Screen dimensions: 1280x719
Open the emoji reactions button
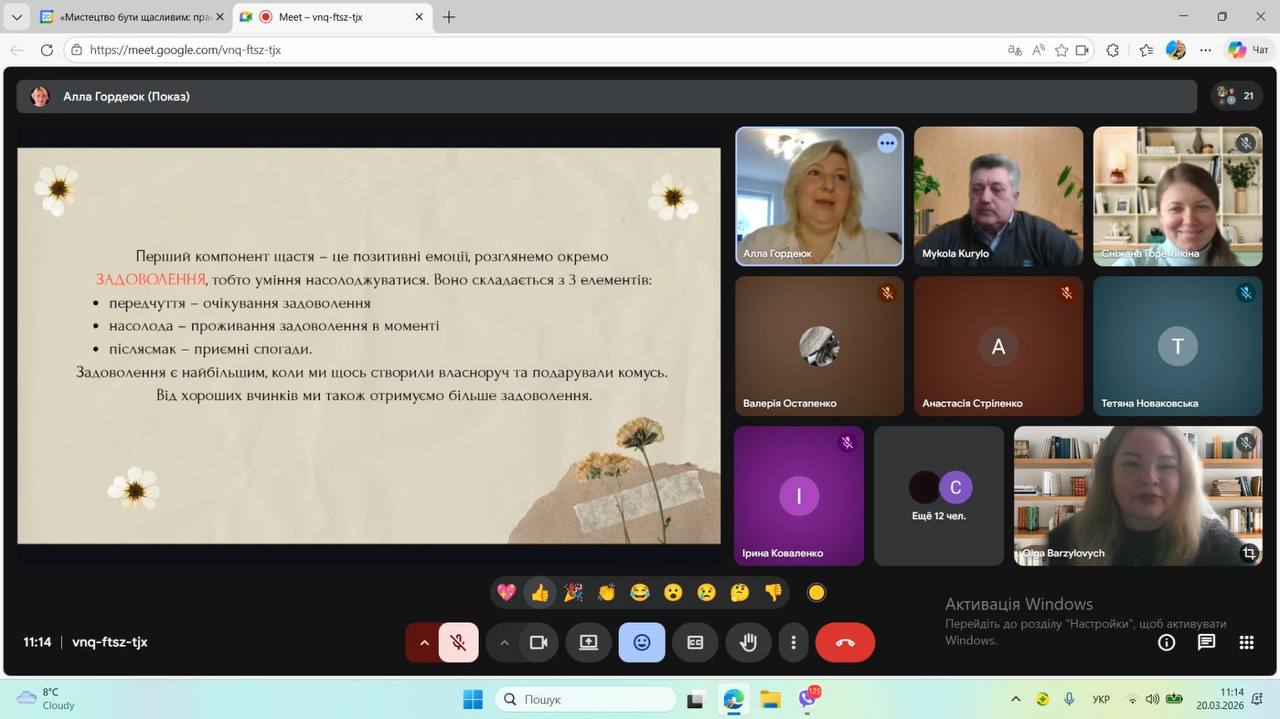641,643
